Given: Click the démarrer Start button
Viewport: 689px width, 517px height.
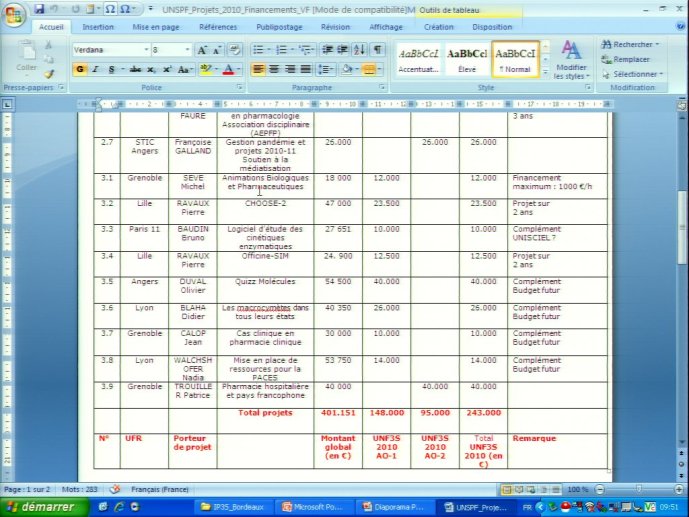Looking at the screenshot, I should coord(43,507).
